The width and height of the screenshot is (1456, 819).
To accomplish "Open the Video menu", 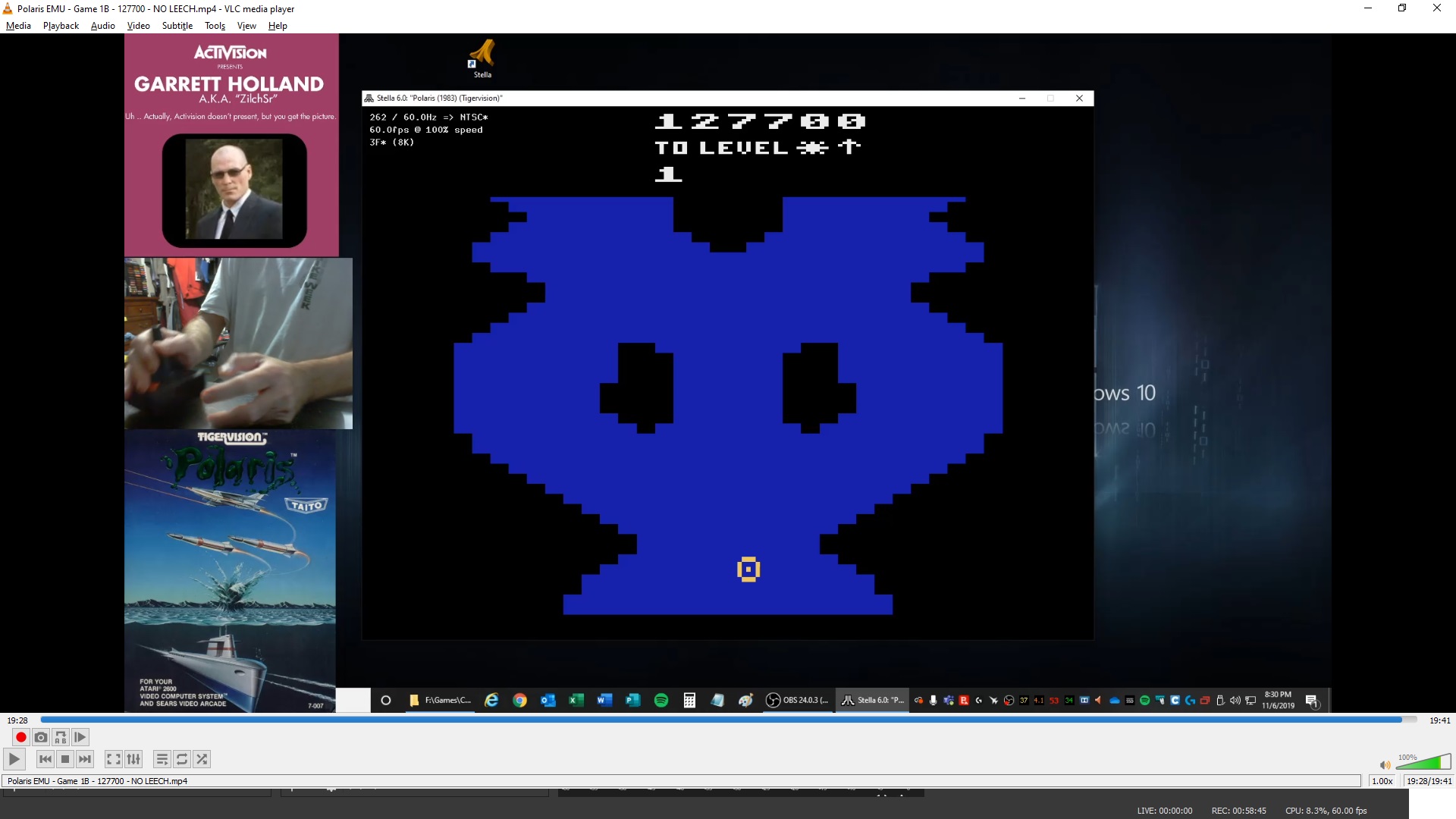I will click(138, 26).
